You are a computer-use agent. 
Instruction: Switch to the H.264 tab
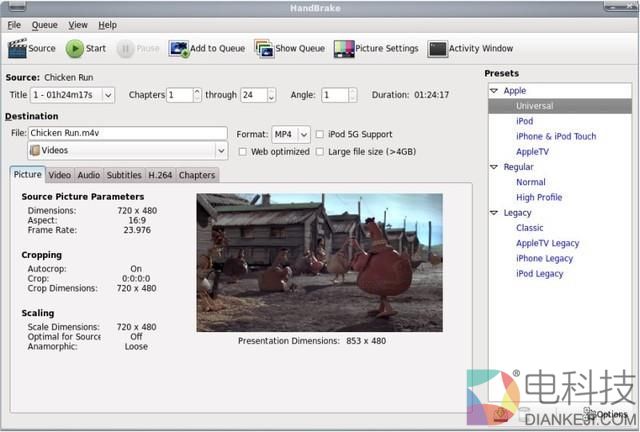[x=160, y=175]
